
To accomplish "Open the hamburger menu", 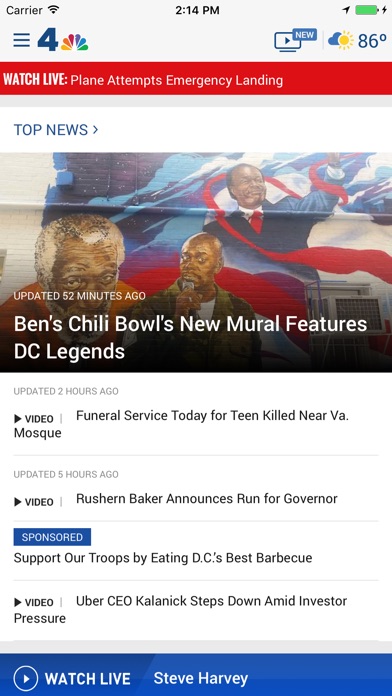I will coord(21,40).
